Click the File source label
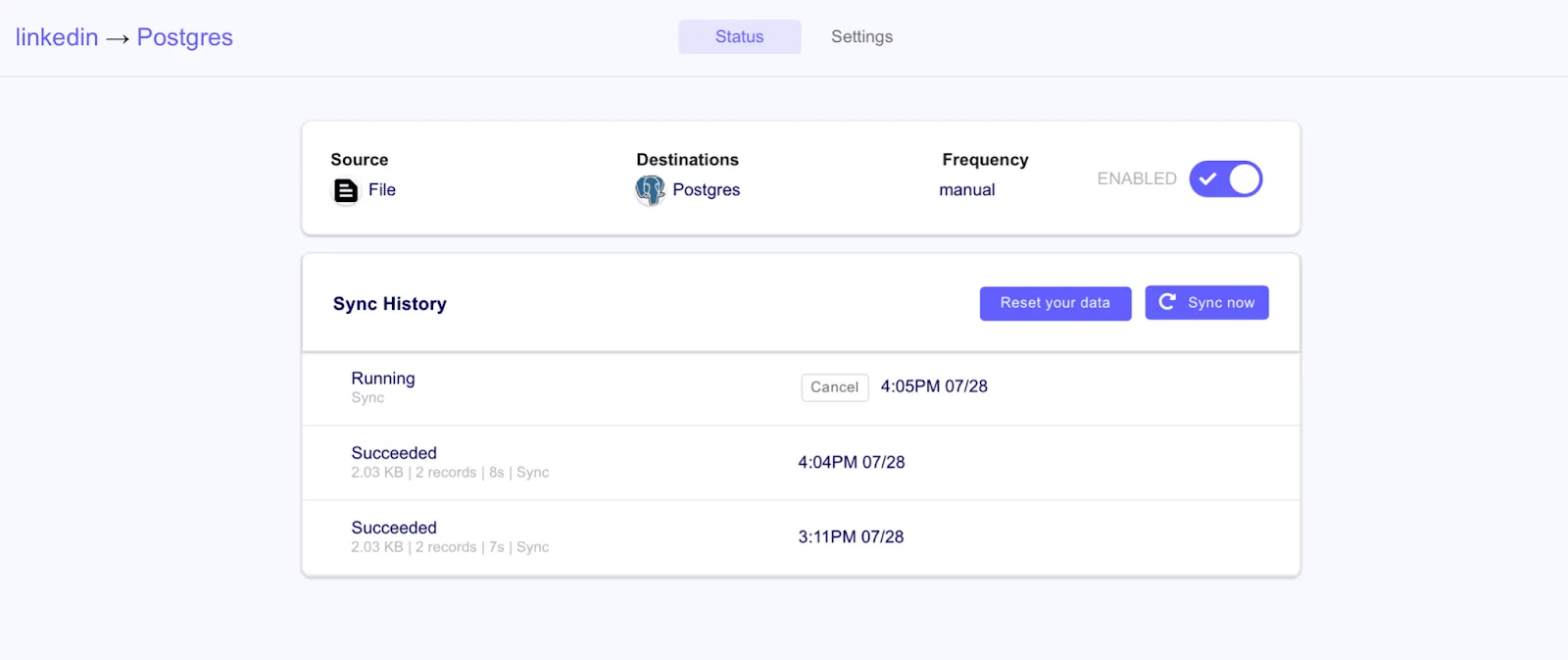 point(382,190)
